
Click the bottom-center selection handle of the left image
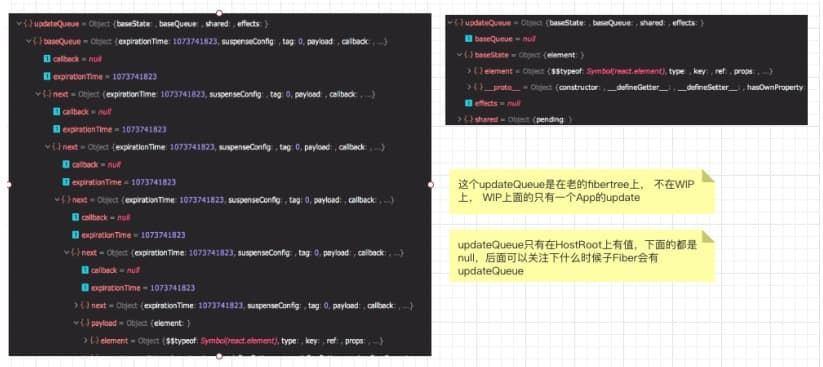click(219, 356)
